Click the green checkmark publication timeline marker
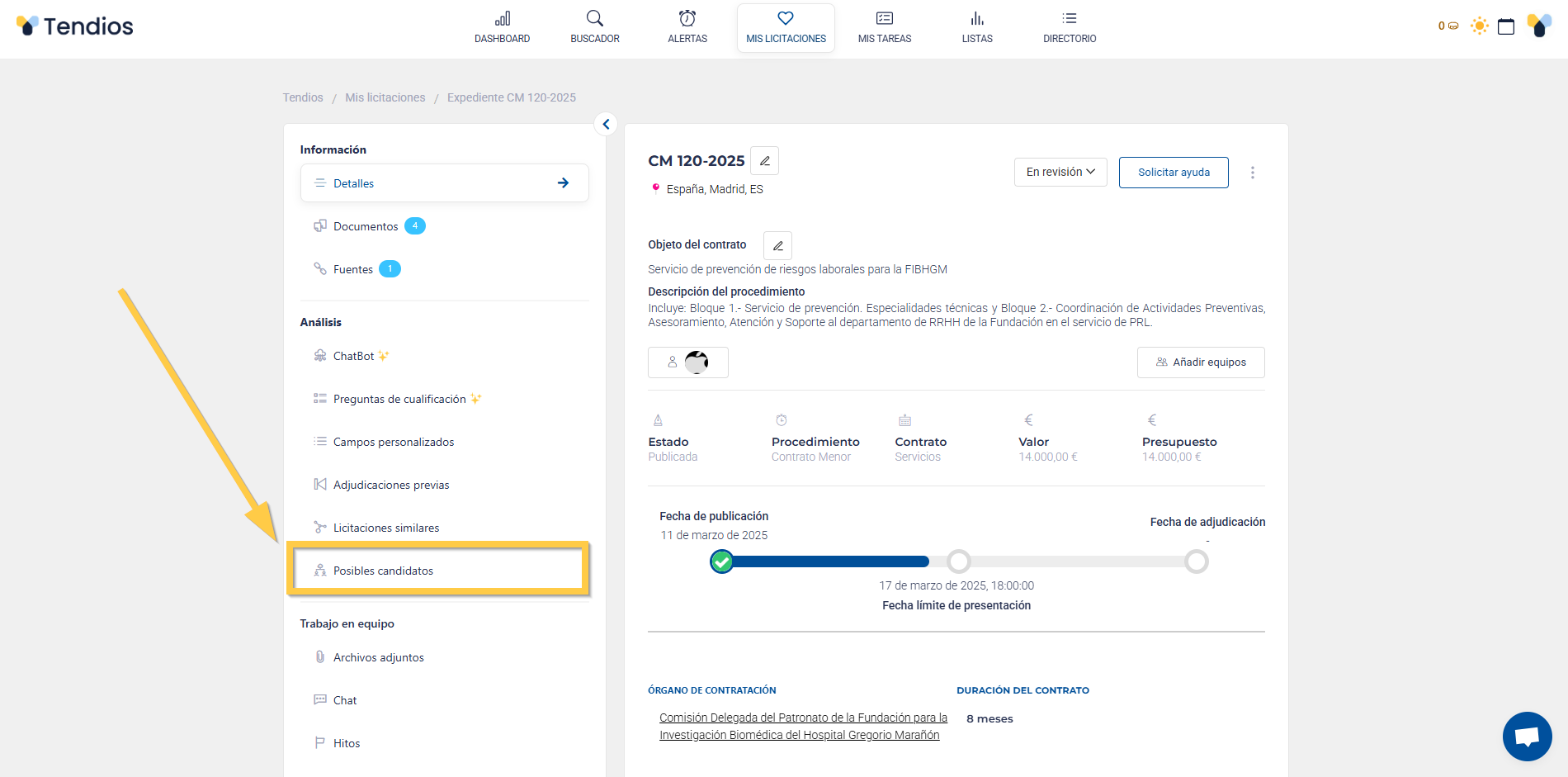 [x=721, y=562]
